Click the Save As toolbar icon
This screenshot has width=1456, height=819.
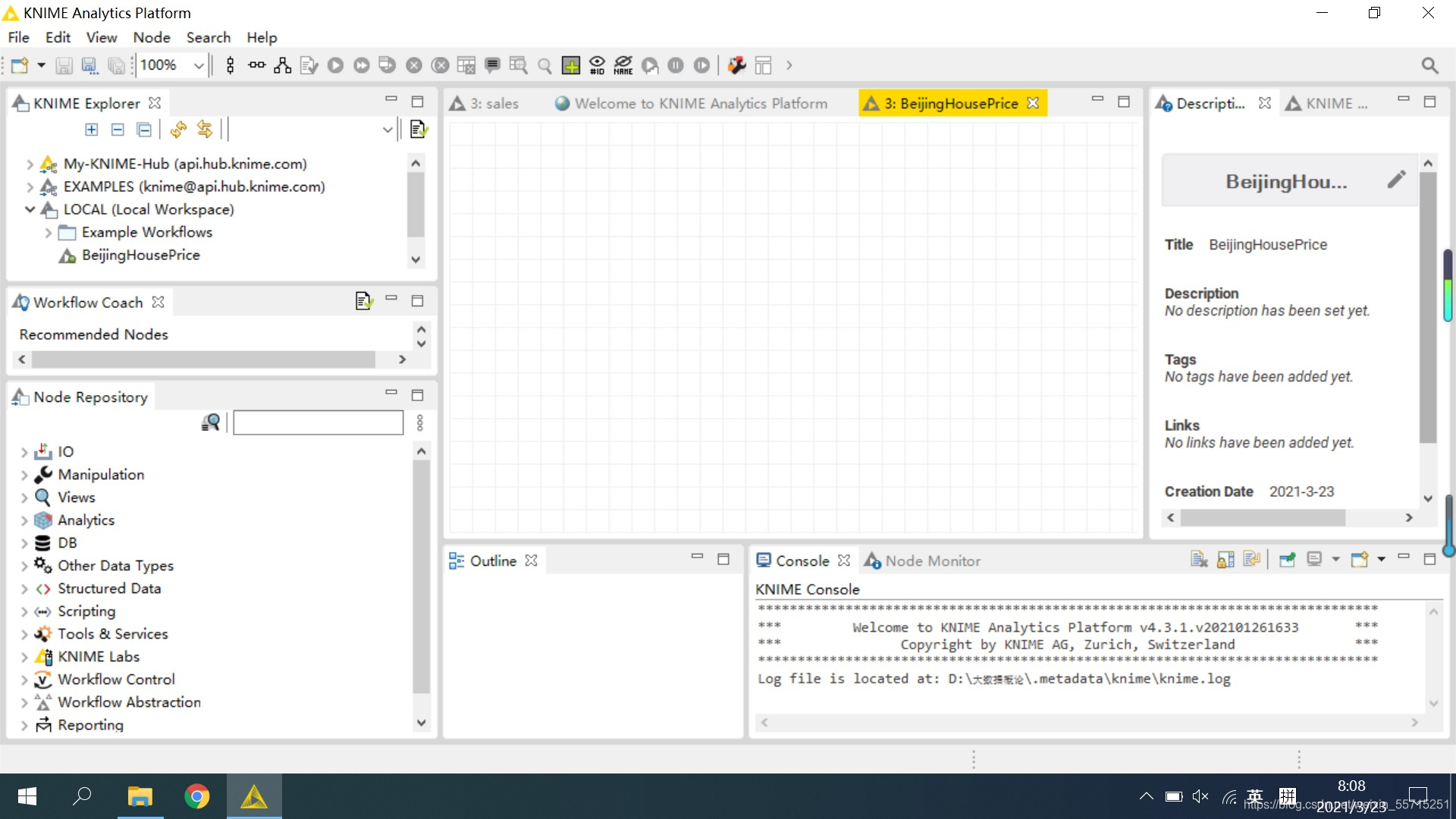click(x=90, y=66)
